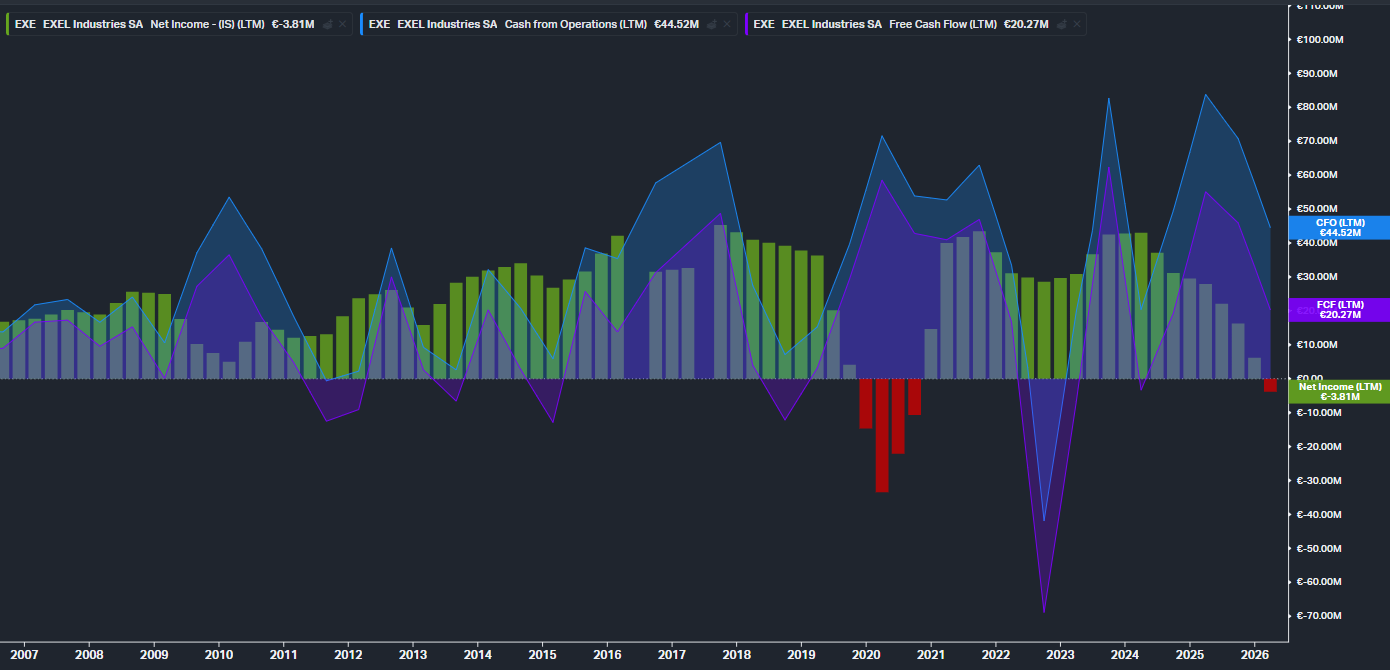The height and width of the screenshot is (670, 1390).
Task: Select the Free Cash Flow (LTM) legend entry
Action: click(x=915, y=24)
